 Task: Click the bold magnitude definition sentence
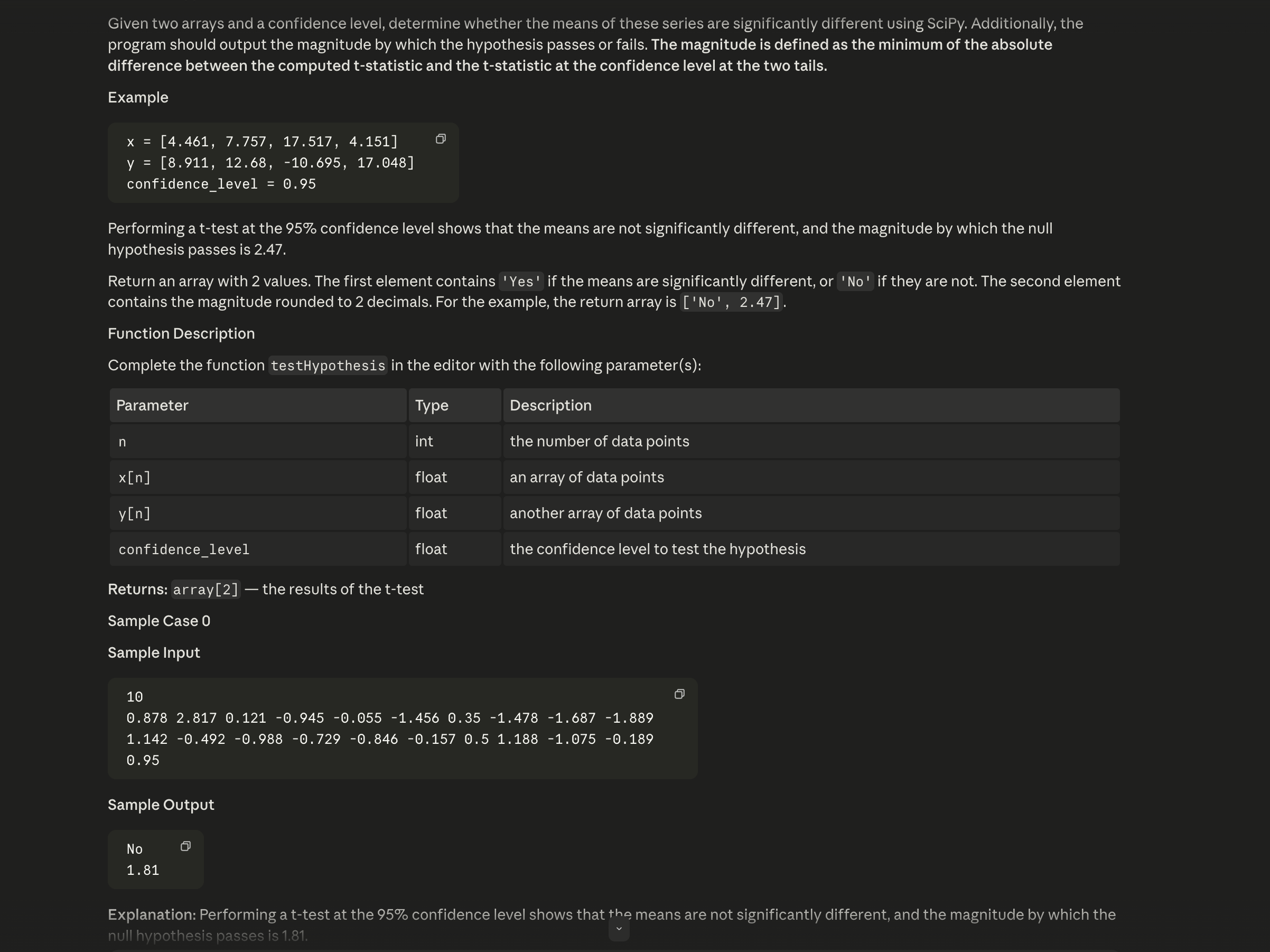580,55
